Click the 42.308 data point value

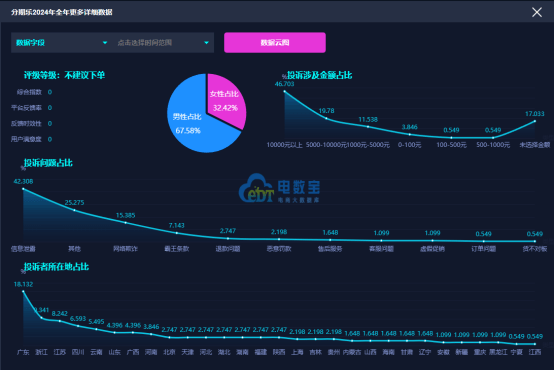tap(23, 182)
